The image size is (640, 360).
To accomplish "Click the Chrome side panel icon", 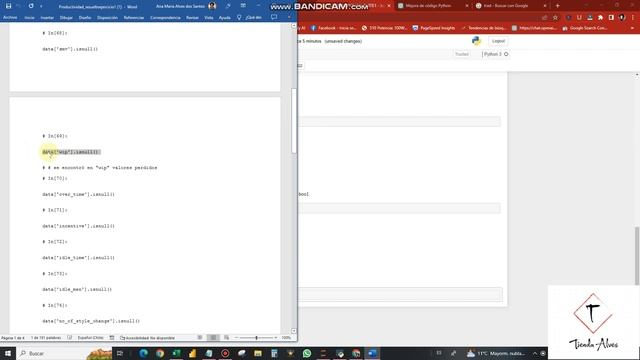I will click(x=611, y=18).
